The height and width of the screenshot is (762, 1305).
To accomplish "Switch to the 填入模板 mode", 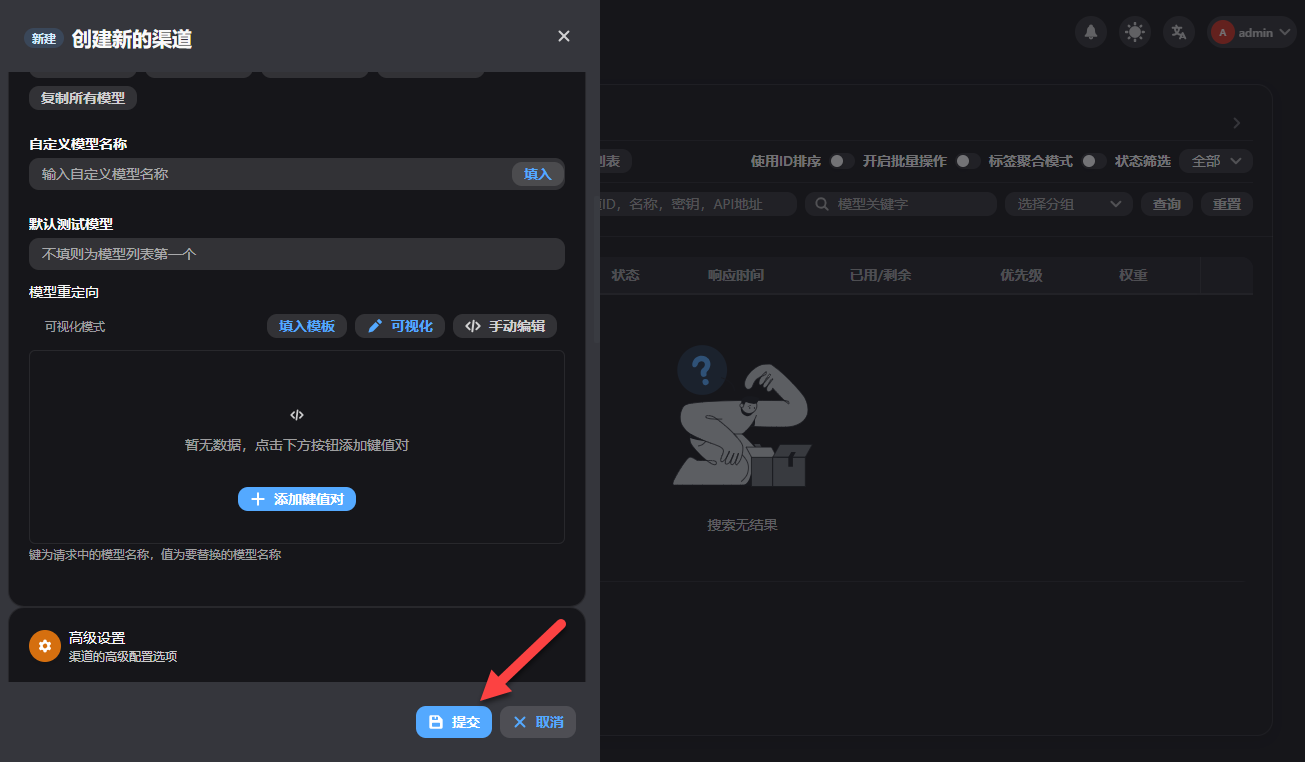I will 306,325.
